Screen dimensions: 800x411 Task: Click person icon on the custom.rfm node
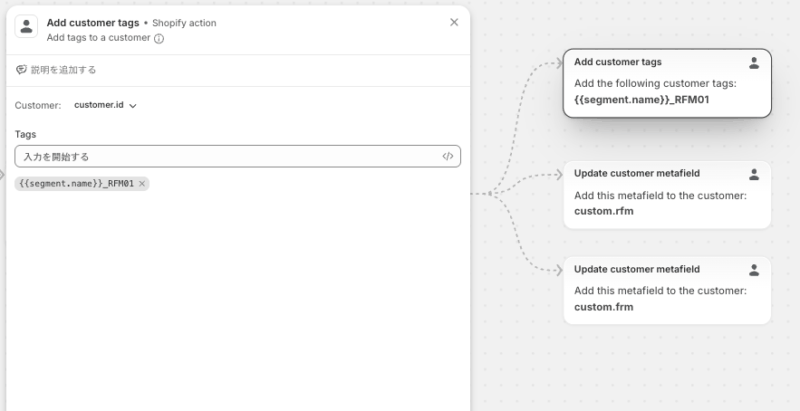click(754, 173)
